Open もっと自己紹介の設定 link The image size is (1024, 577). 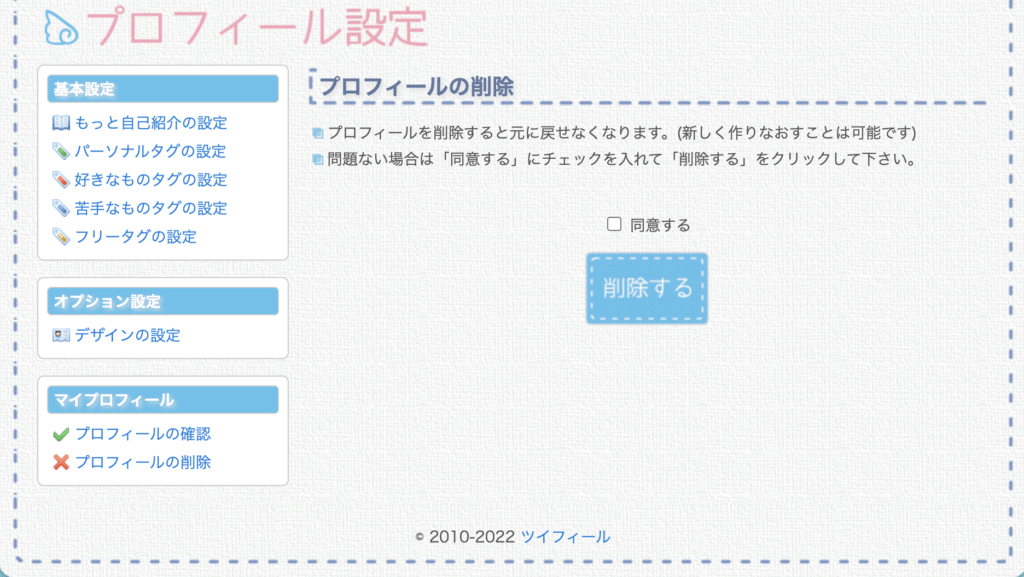click(151, 123)
